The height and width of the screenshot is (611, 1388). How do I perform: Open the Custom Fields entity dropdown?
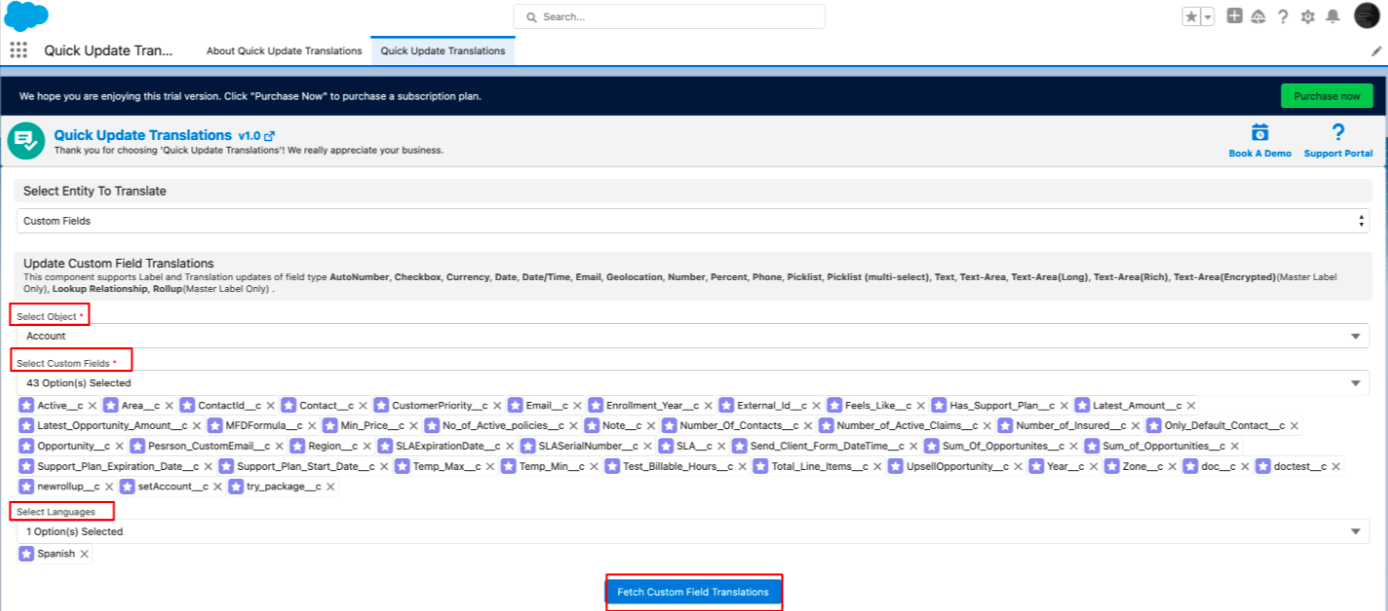693,221
